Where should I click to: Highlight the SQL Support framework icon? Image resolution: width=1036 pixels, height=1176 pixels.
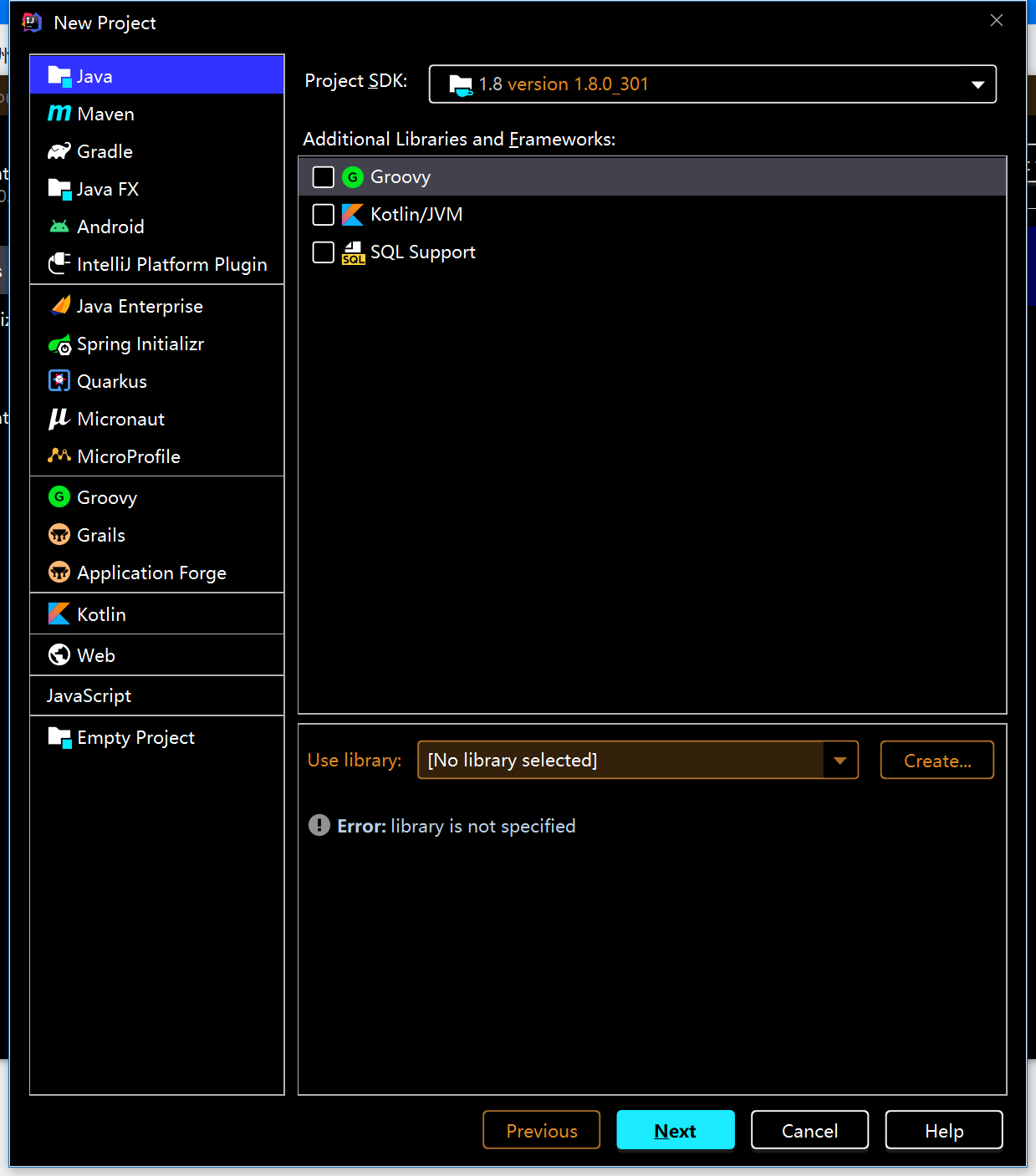(353, 252)
